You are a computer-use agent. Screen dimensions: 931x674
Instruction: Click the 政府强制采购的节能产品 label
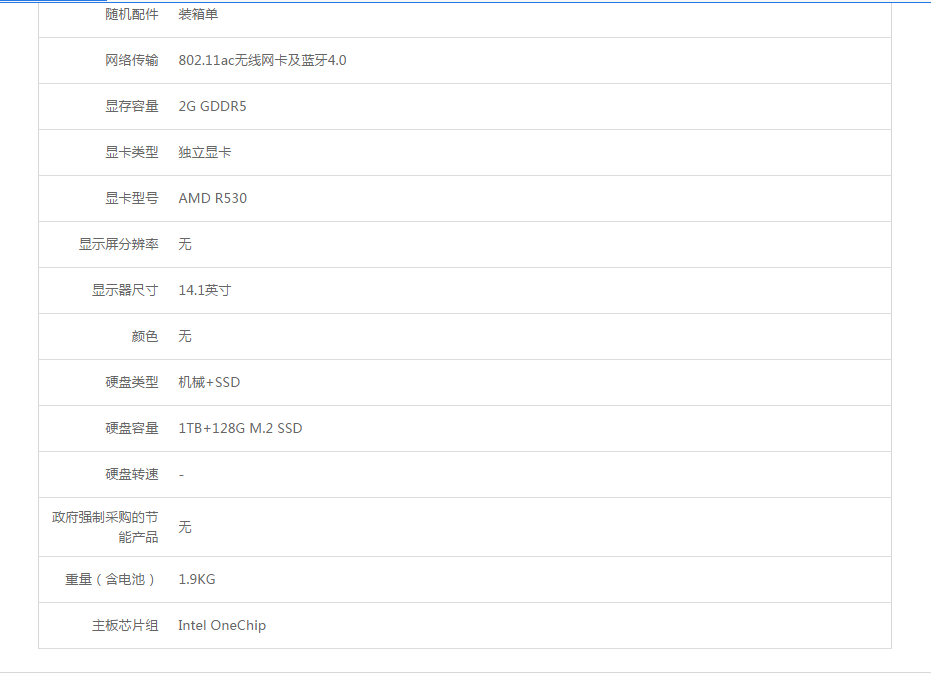pos(105,527)
